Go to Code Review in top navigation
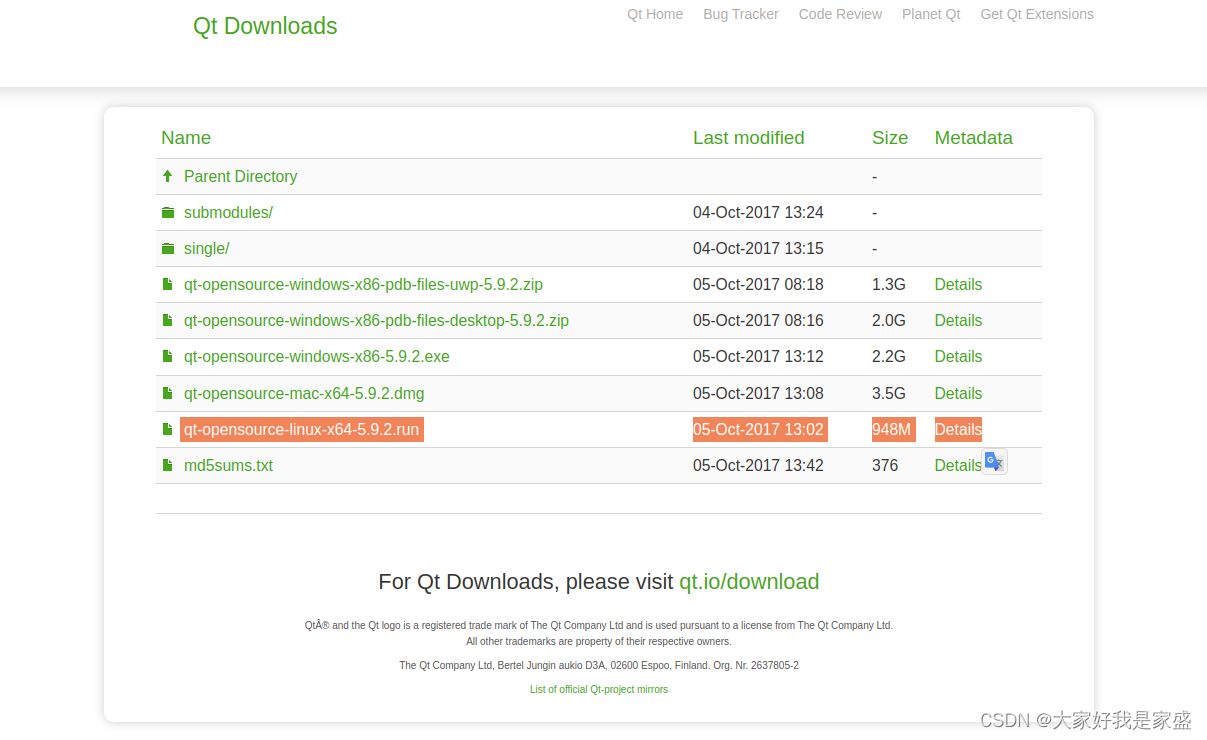This screenshot has height=740, width=1207. 840,14
